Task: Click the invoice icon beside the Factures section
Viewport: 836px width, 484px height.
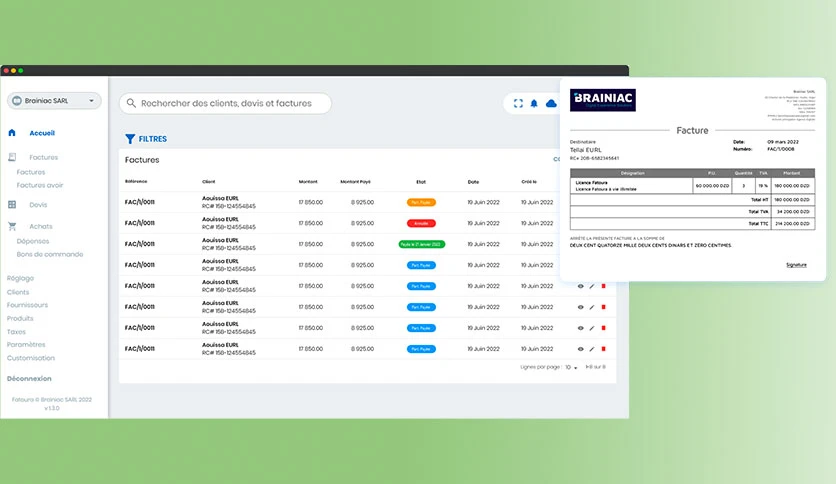Action: (12, 157)
